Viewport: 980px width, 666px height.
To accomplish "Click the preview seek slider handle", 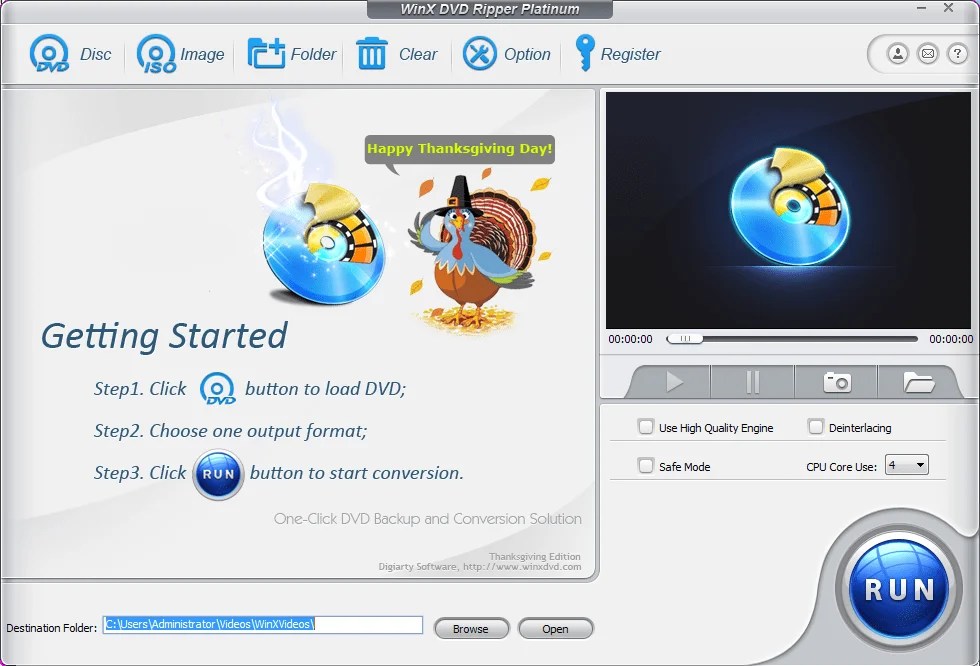I will (x=684, y=339).
